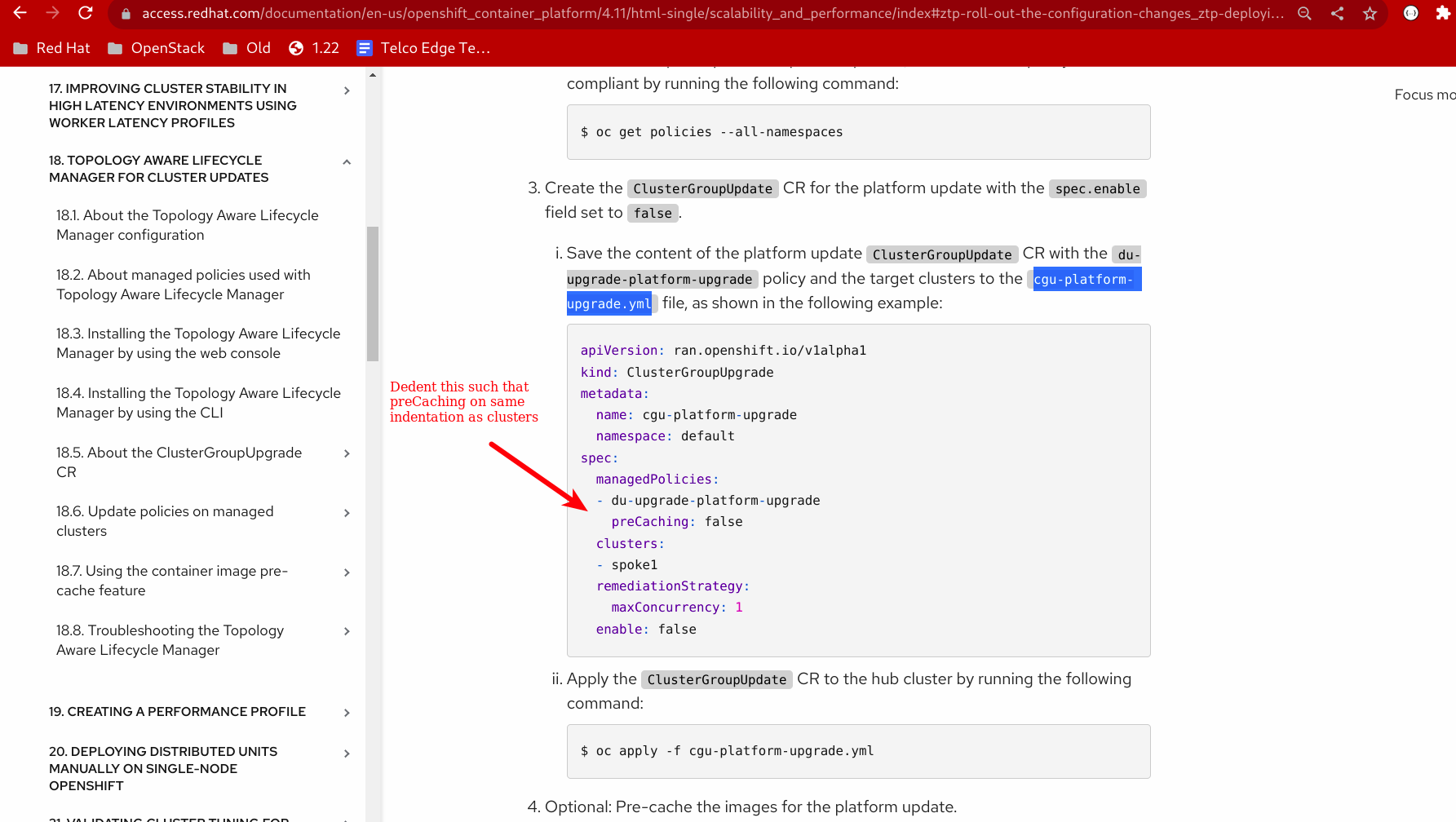Click the '- du-upgrade-platform-upgrade' YAML list entry

tap(708, 501)
